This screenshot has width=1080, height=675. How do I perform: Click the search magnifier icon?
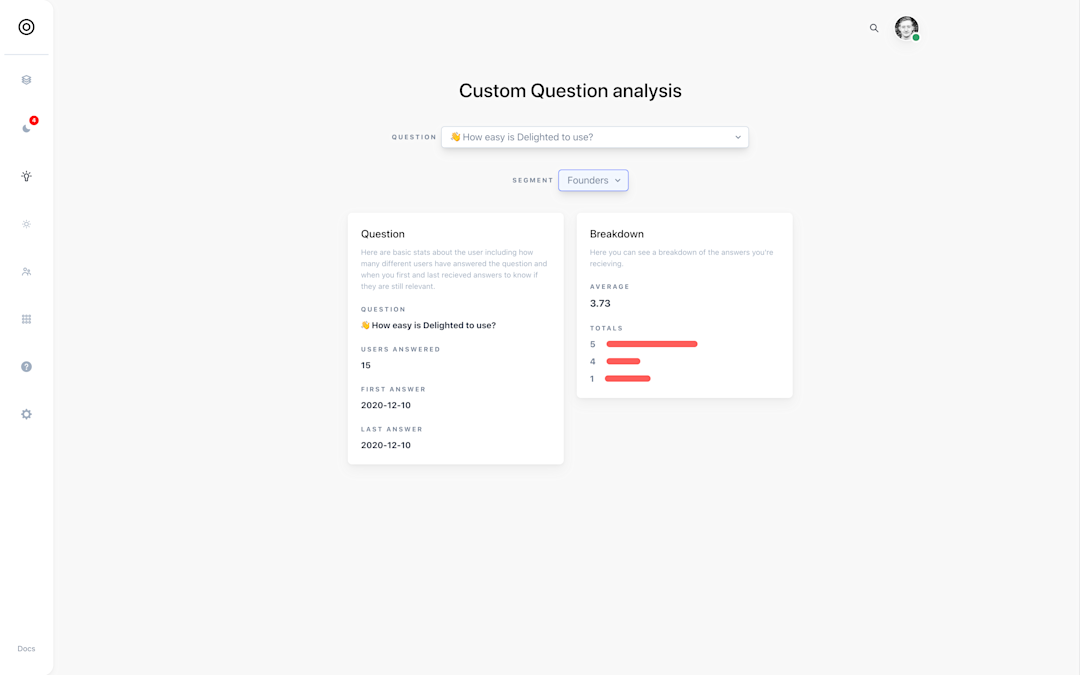click(873, 28)
